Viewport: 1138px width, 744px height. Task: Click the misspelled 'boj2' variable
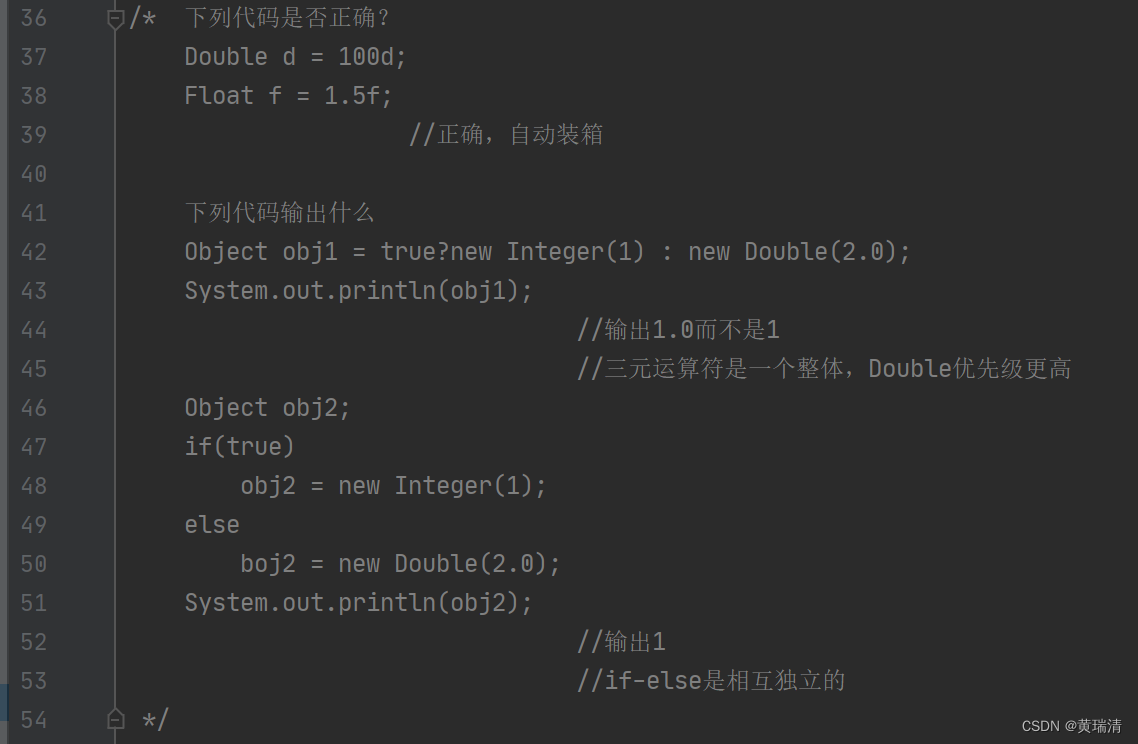(x=268, y=564)
